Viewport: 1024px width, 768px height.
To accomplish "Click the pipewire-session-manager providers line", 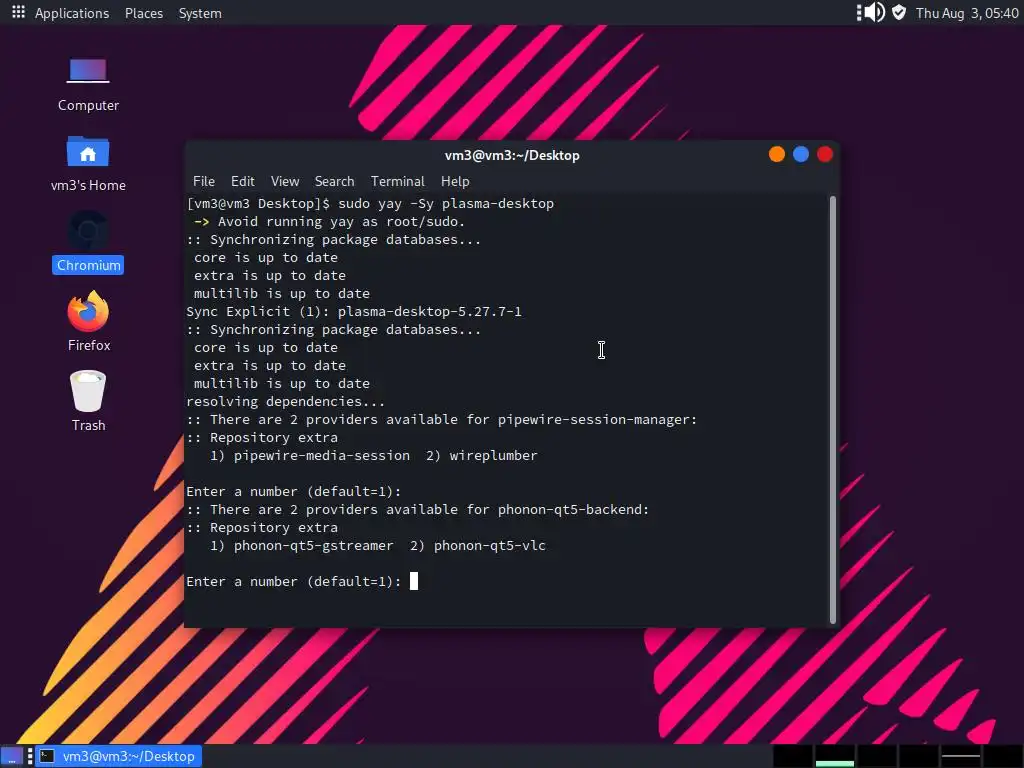I will click(x=441, y=420).
